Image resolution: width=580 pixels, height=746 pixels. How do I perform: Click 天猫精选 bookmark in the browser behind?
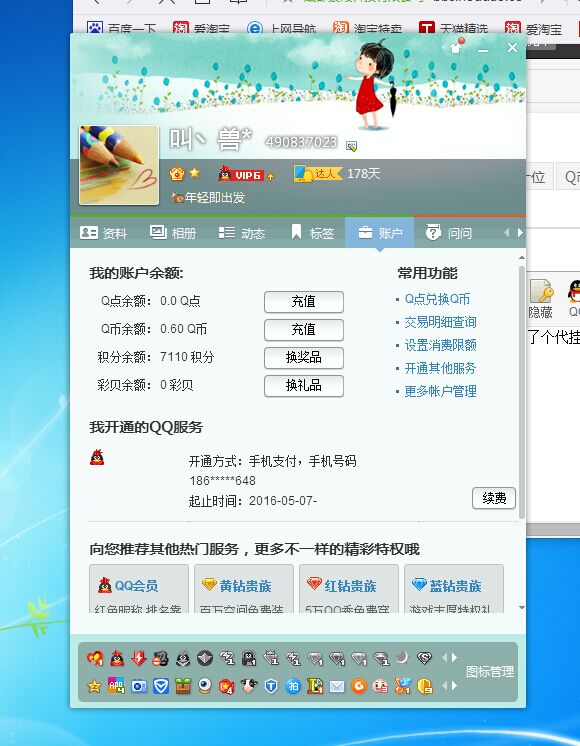tap(453, 29)
